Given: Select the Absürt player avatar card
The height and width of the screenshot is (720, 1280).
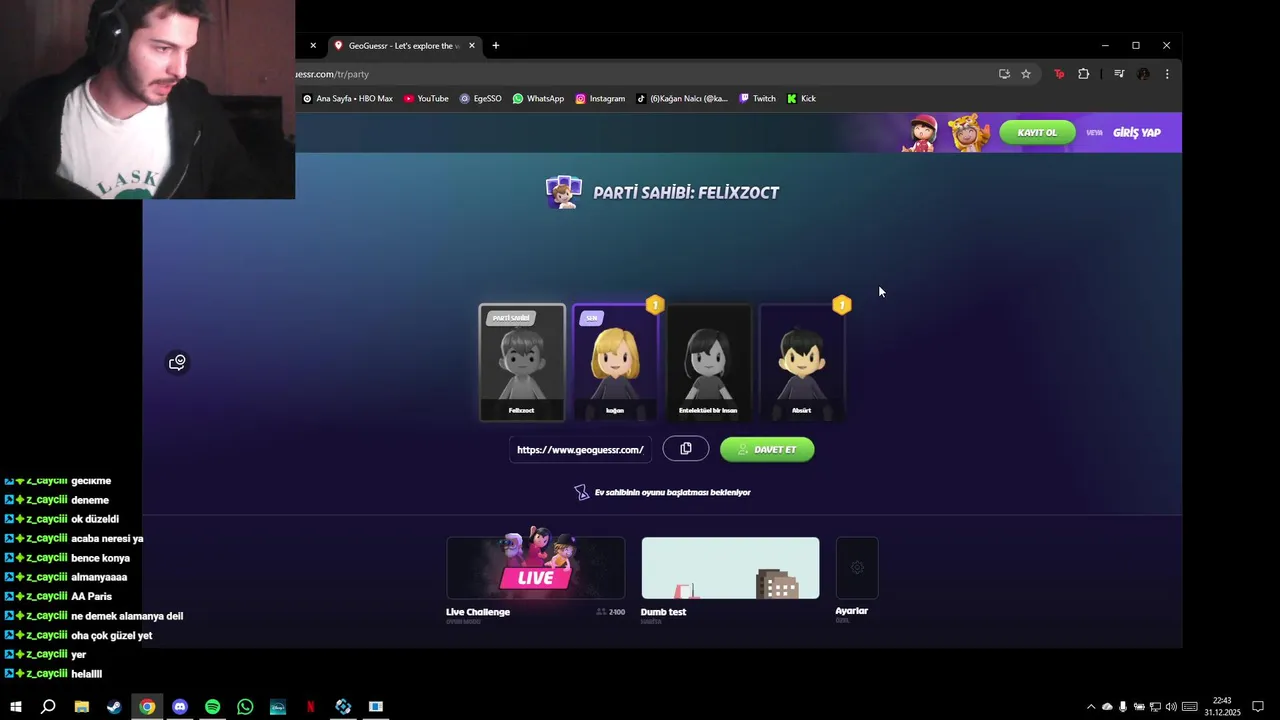Looking at the screenshot, I should 802,362.
